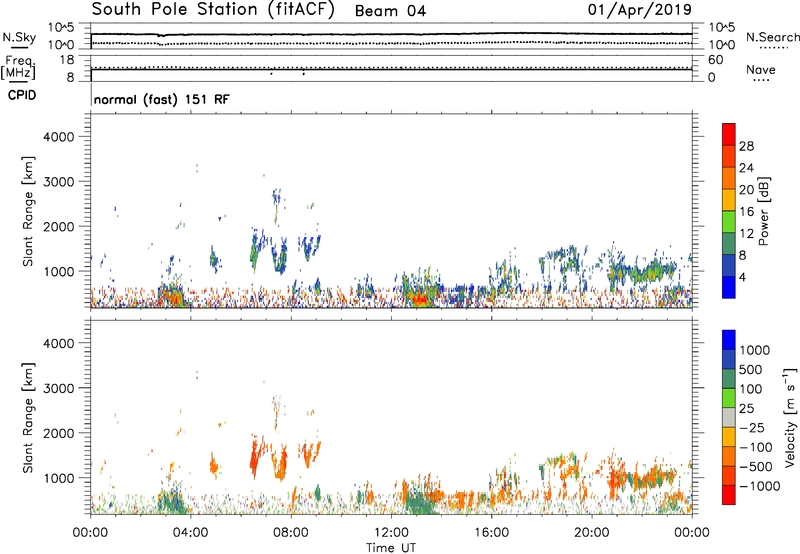The height and width of the screenshot is (554, 800).
Task: Click the light green segment of Power color bar
Action: [729, 222]
